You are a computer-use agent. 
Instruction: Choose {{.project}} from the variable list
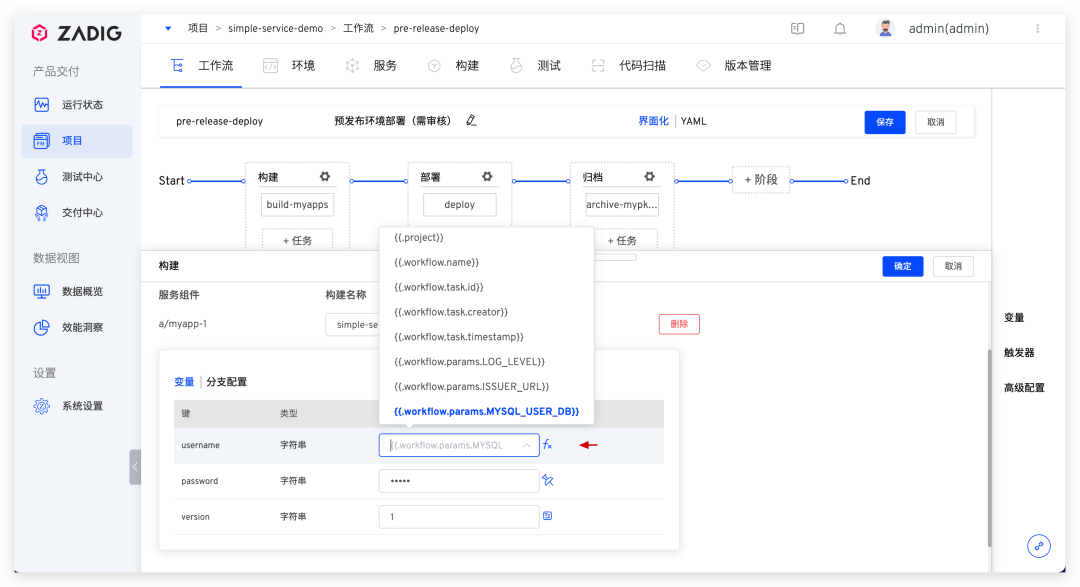487,238
